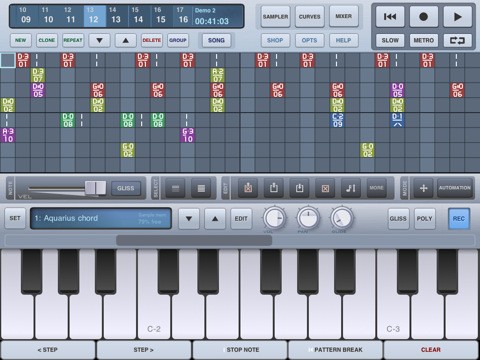
Task: Click the note velocity slider handle
Action: tap(95, 188)
